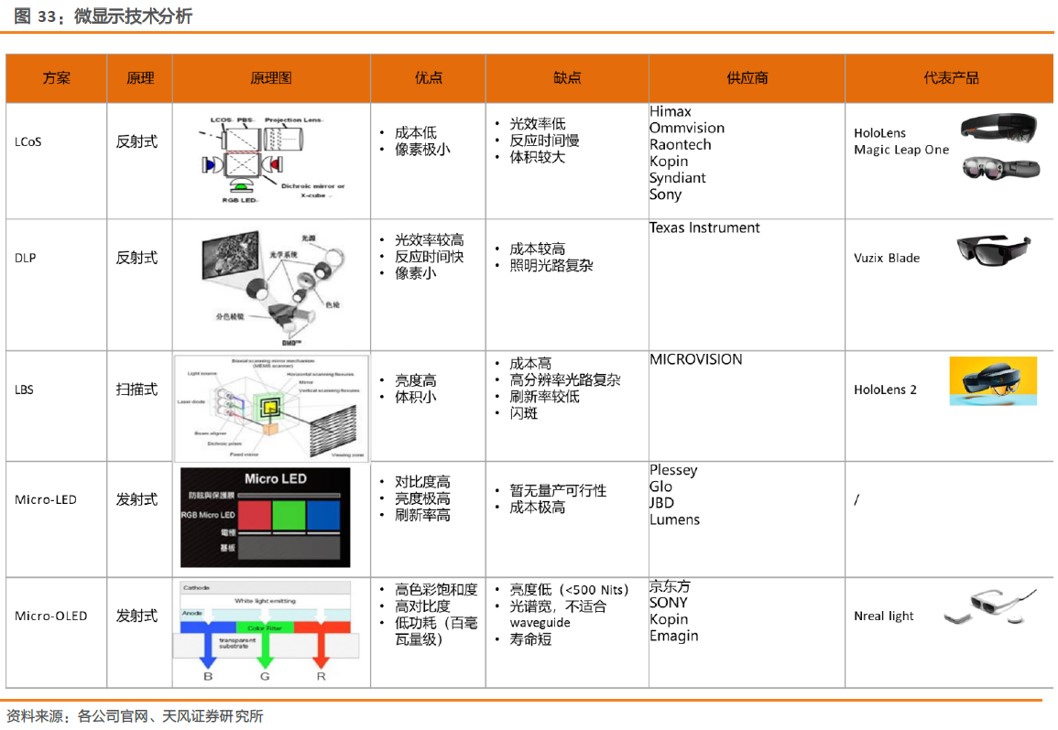Screen dimensions: 1058x730
Task: Click the Texas Instrument supplier text
Action: pyautogui.click(x=704, y=228)
